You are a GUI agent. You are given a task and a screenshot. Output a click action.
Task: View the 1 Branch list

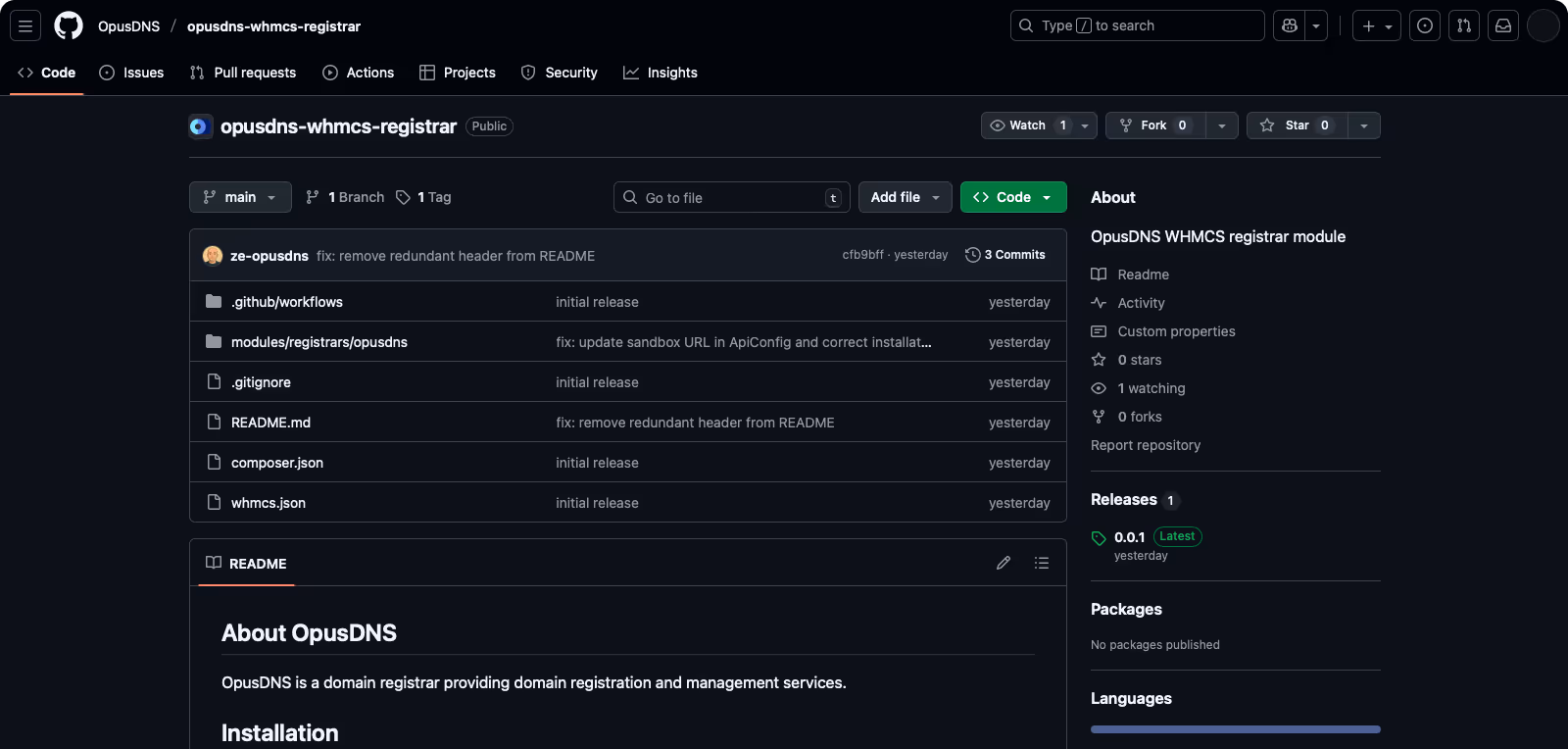click(345, 197)
